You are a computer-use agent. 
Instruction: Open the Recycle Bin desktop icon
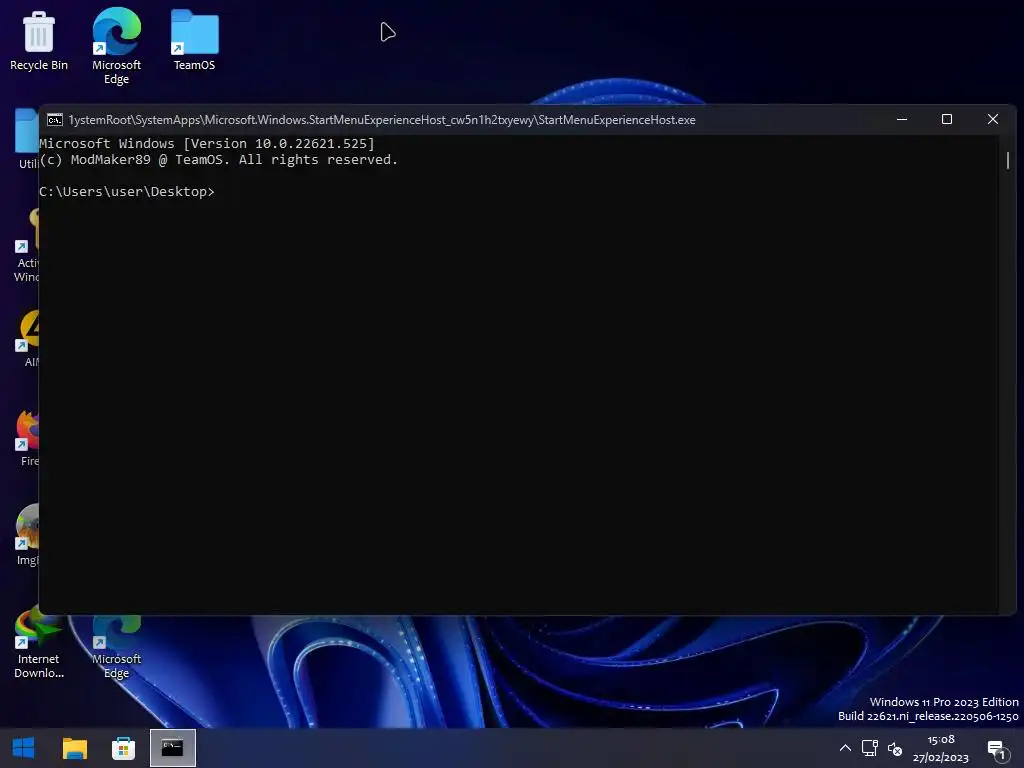pyautogui.click(x=39, y=40)
